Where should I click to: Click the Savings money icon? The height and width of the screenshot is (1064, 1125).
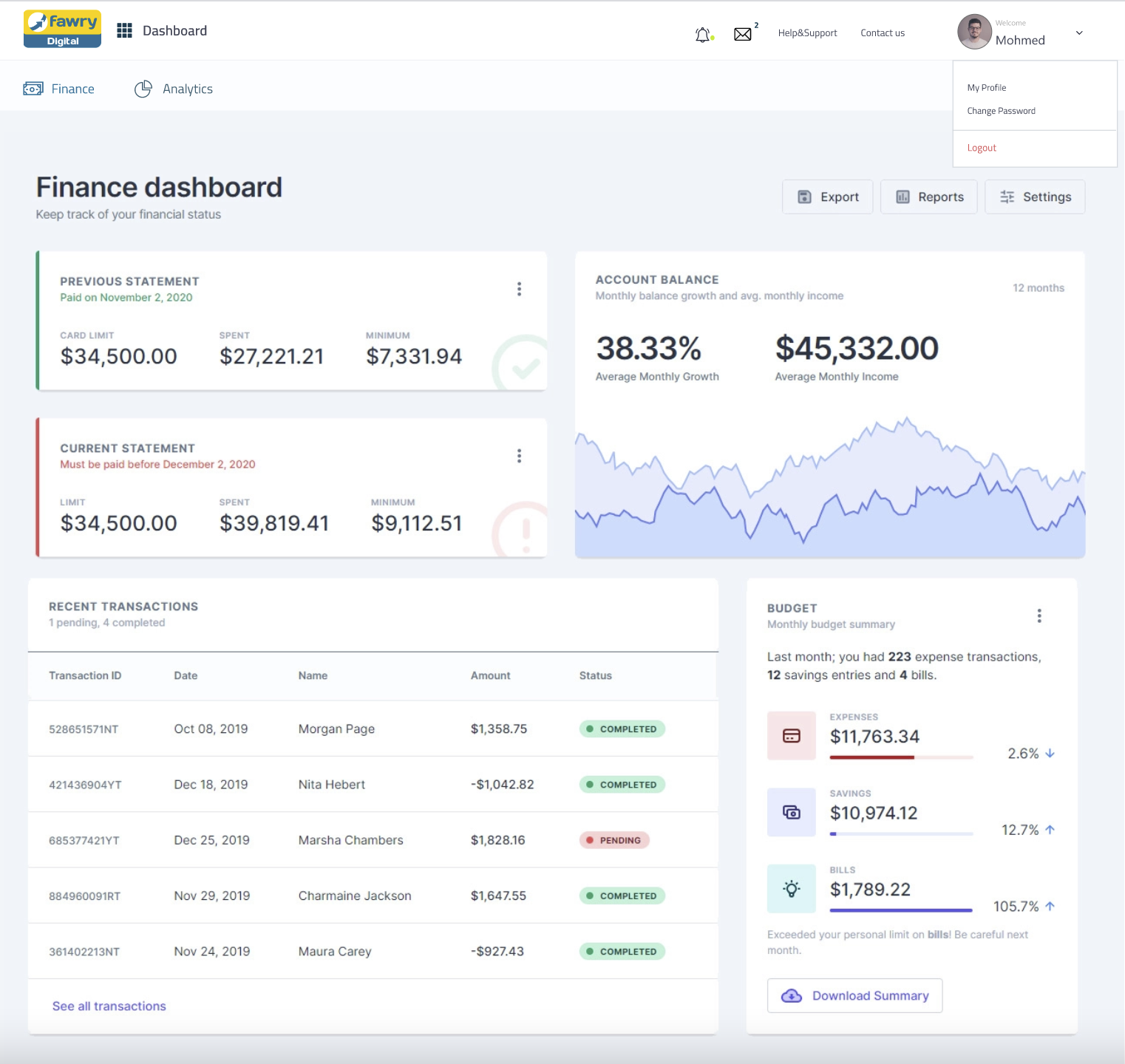point(792,812)
